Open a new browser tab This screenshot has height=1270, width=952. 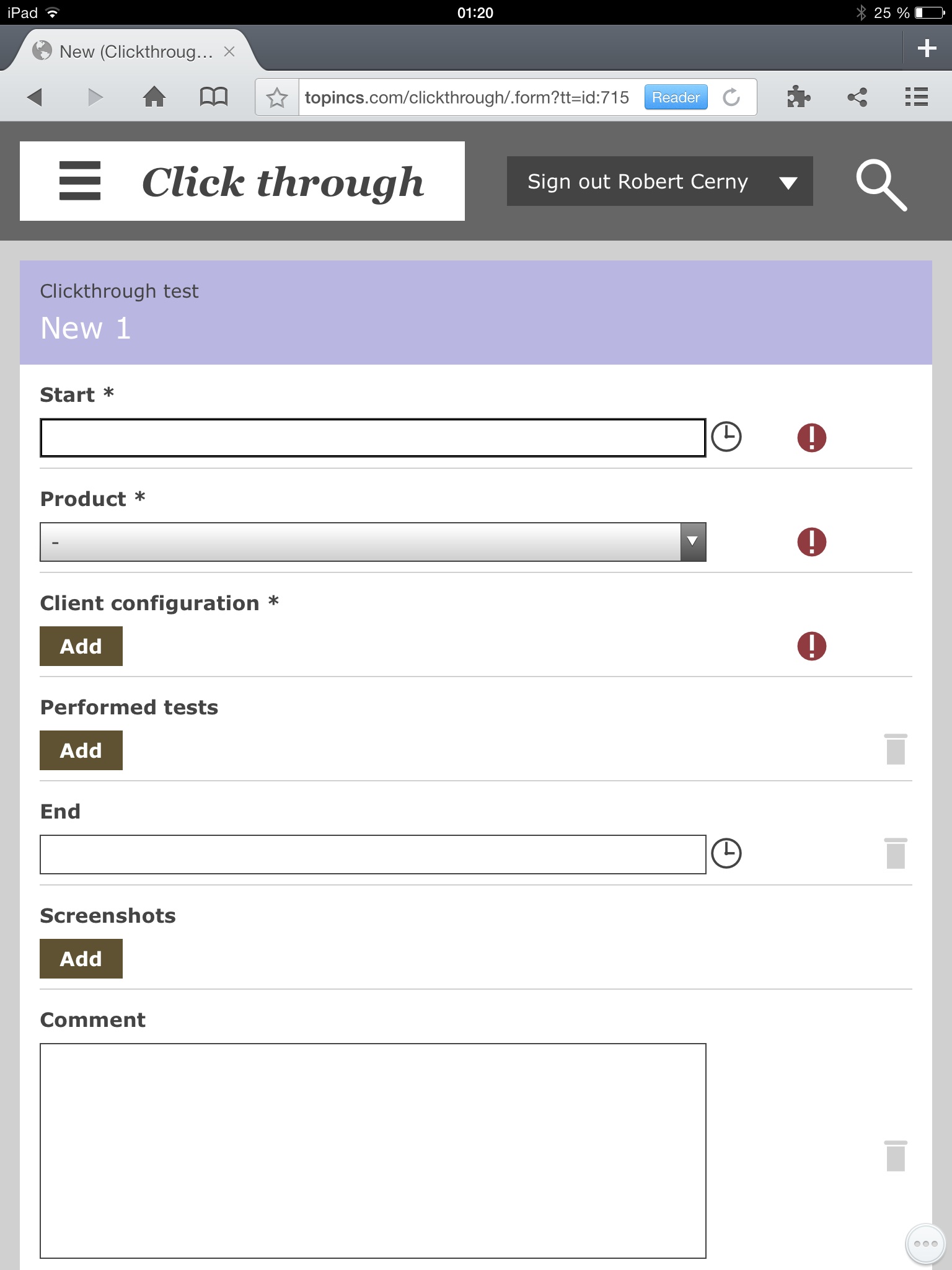point(927,48)
